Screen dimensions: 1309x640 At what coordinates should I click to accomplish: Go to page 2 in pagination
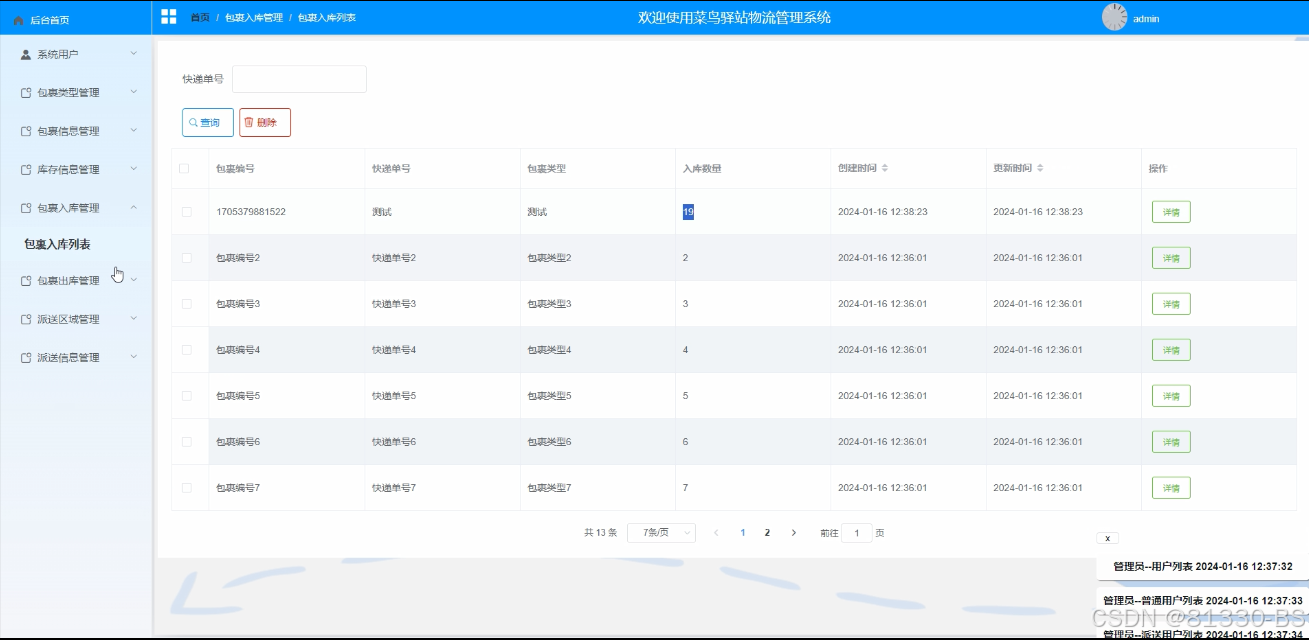tap(767, 533)
